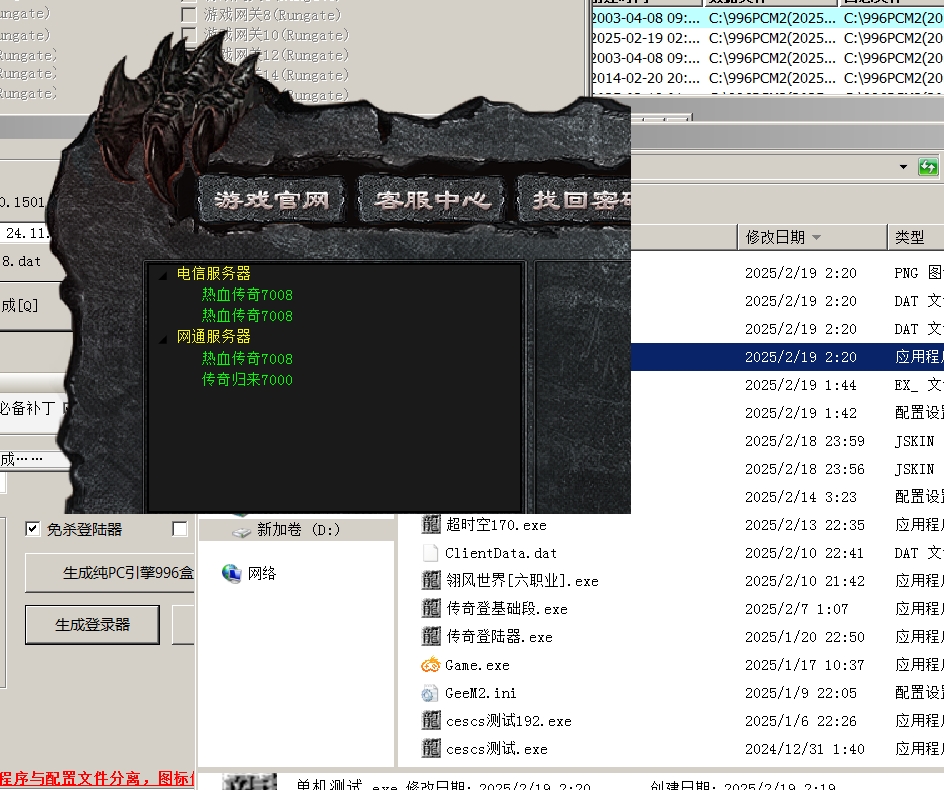944x790 pixels.
Task: Click the 游戏官网 navigation button
Action: pyautogui.click(x=273, y=199)
